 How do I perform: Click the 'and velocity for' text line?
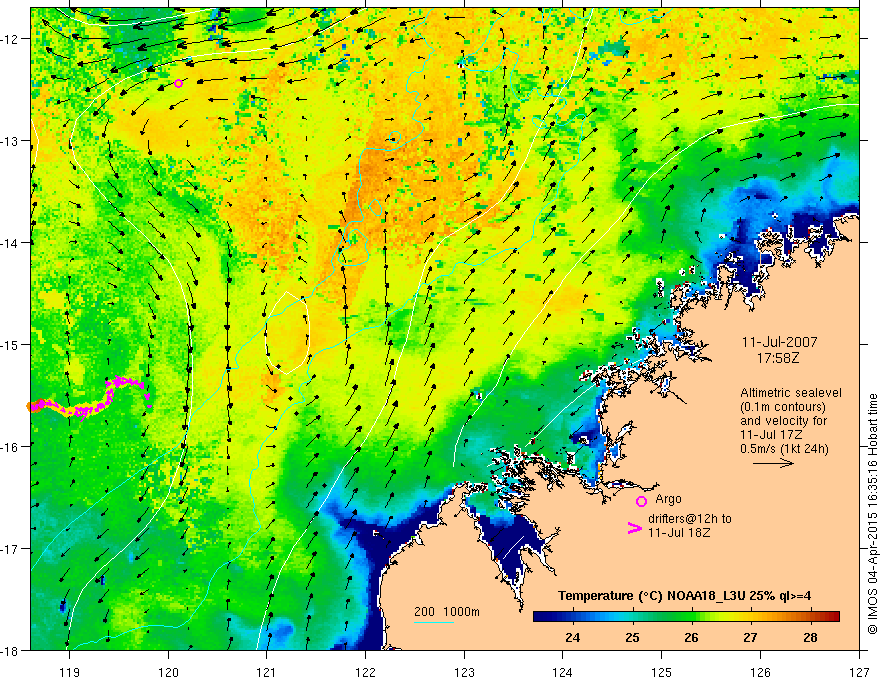[x=783, y=421]
